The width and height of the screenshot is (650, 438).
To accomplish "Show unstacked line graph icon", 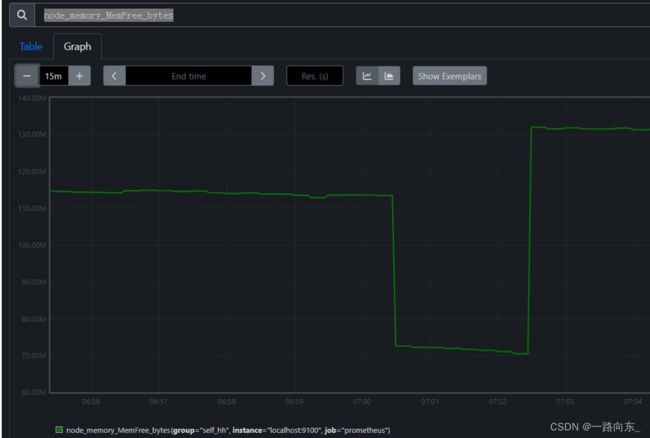I will (x=367, y=76).
